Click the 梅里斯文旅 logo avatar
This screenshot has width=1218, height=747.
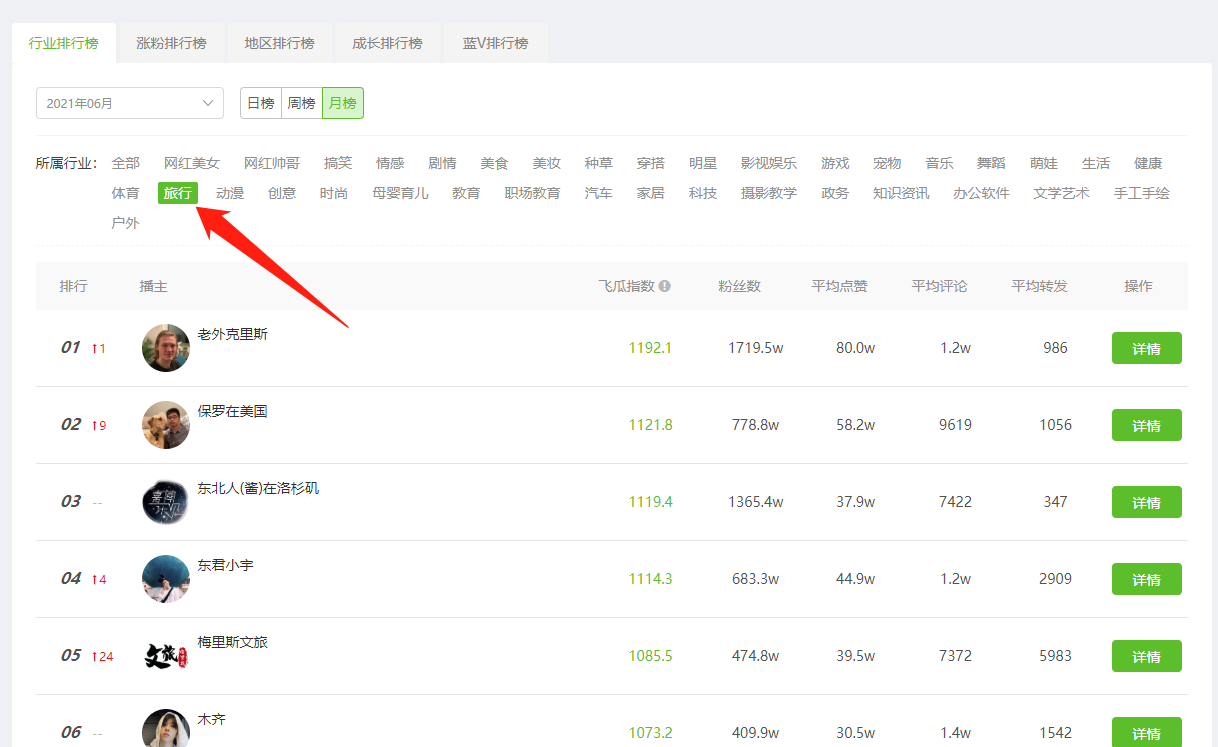[x=166, y=656]
